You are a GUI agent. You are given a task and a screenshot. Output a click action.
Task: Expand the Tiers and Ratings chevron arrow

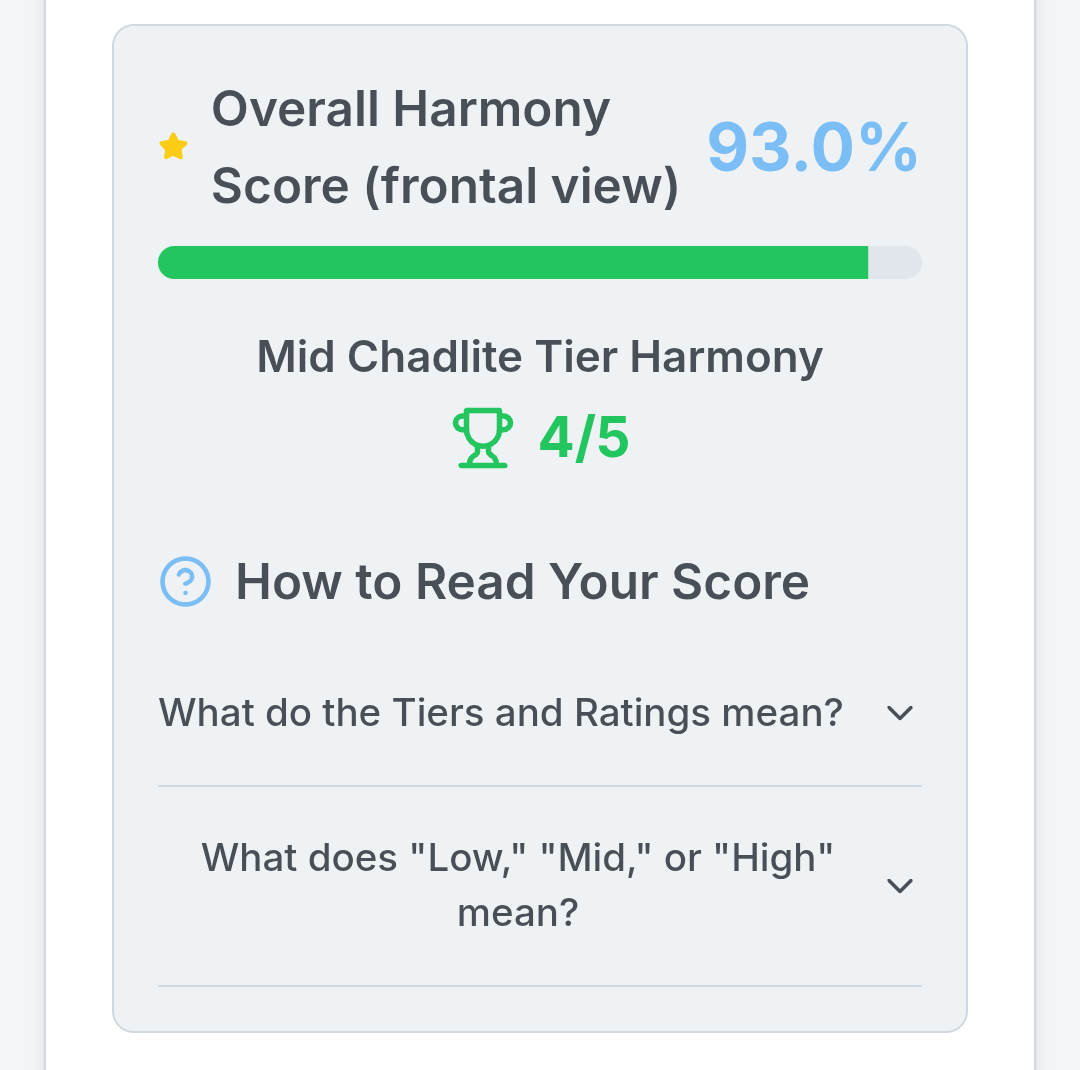900,713
